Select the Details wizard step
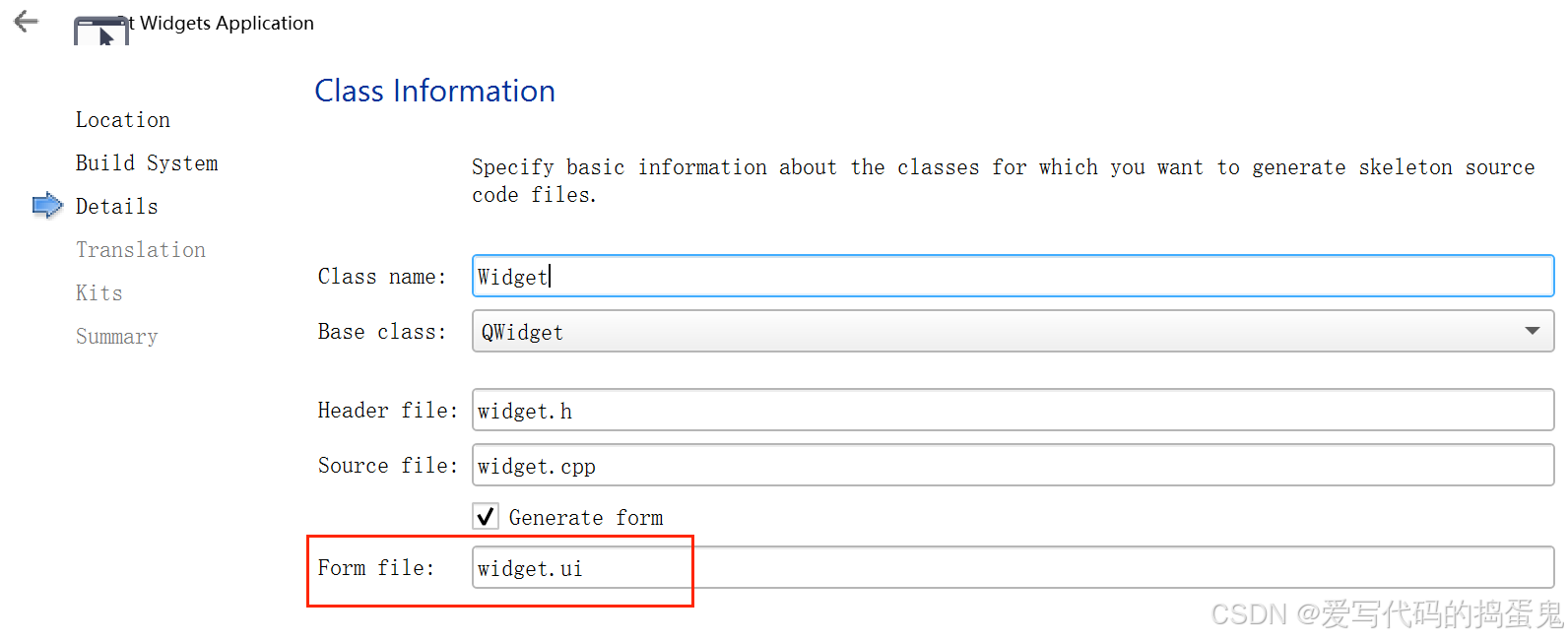The width and height of the screenshot is (1568, 641). tap(116, 207)
